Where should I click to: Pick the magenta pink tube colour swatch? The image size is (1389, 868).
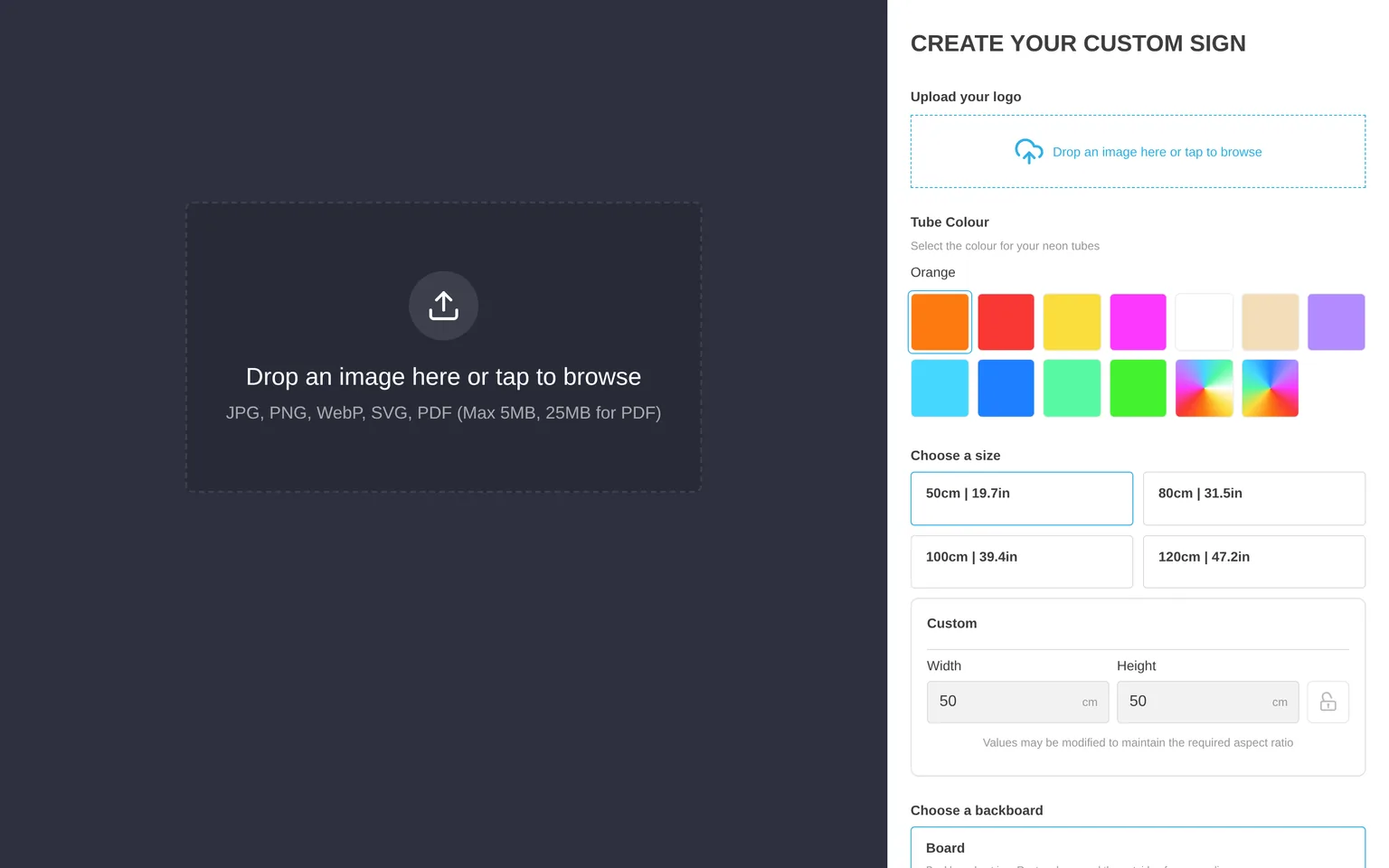click(x=1138, y=322)
